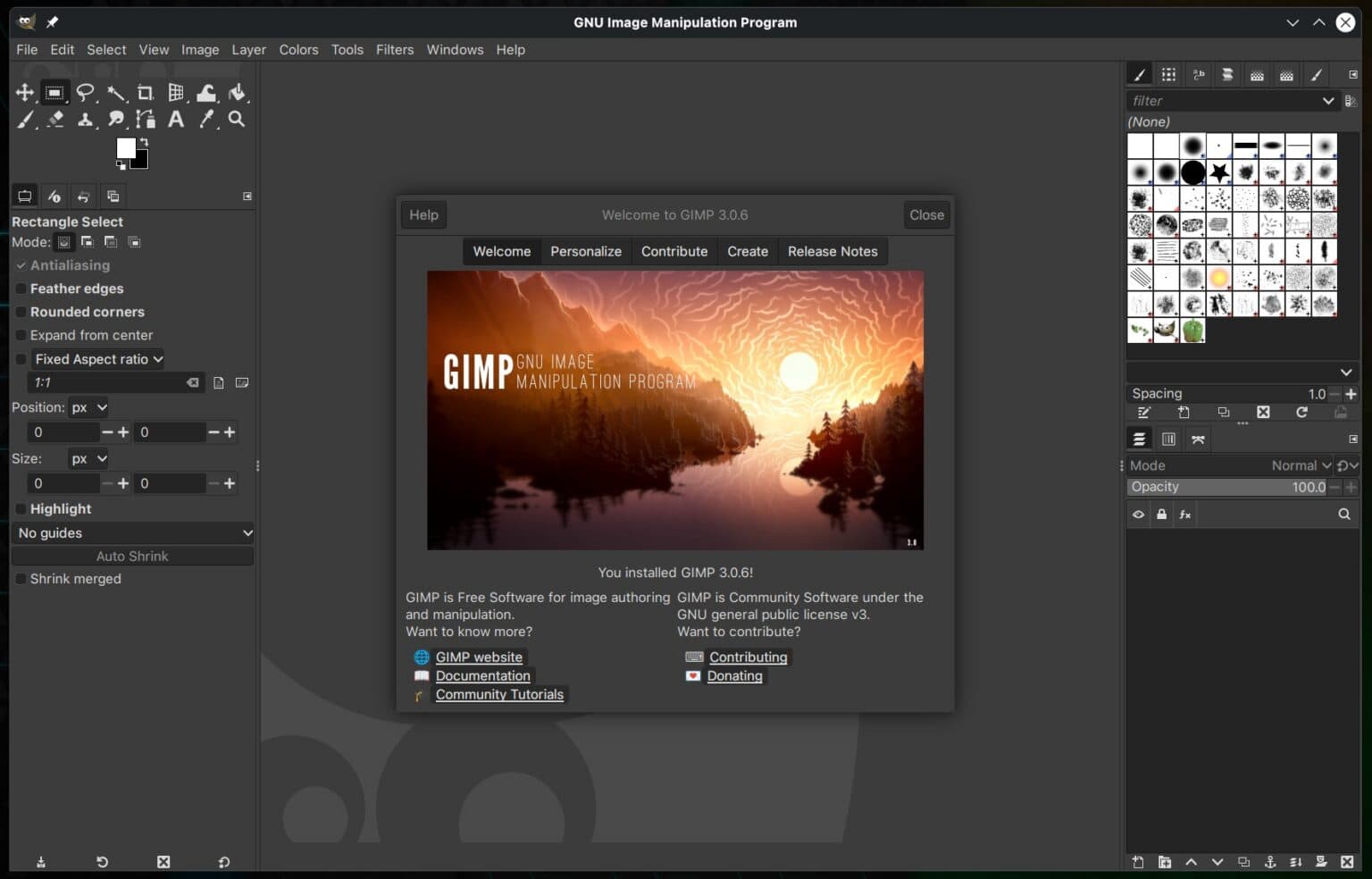Enable Feather edges
The width and height of the screenshot is (1372, 879).
(22, 289)
